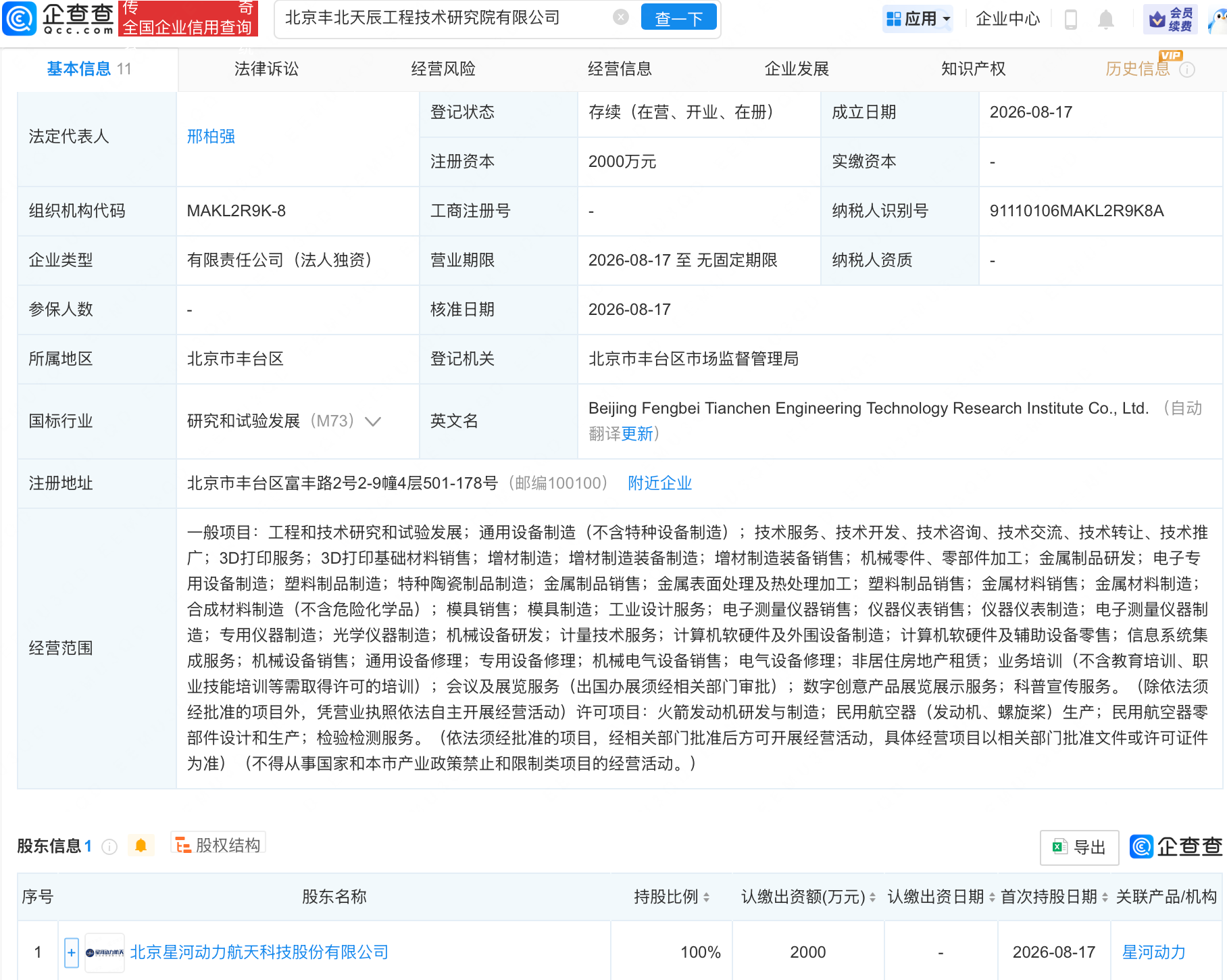Image resolution: width=1227 pixels, height=980 pixels.
Task: Open the 应用 dropdown menu
Action: click(918, 19)
